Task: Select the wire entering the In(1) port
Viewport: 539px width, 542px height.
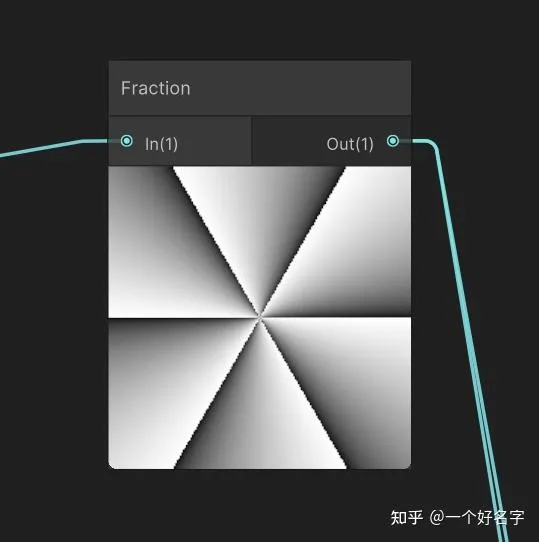Action: (55, 147)
